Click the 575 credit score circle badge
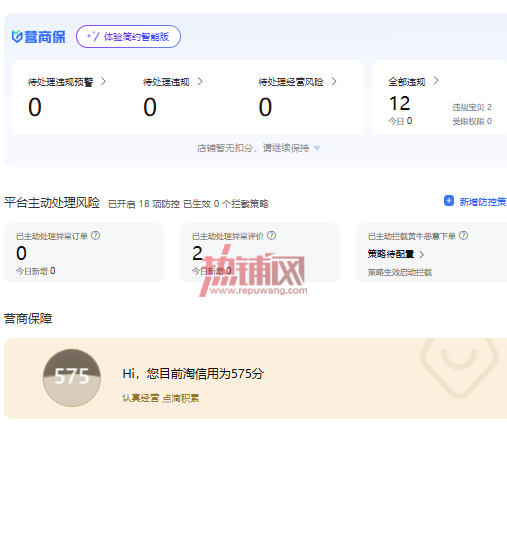 click(72, 377)
